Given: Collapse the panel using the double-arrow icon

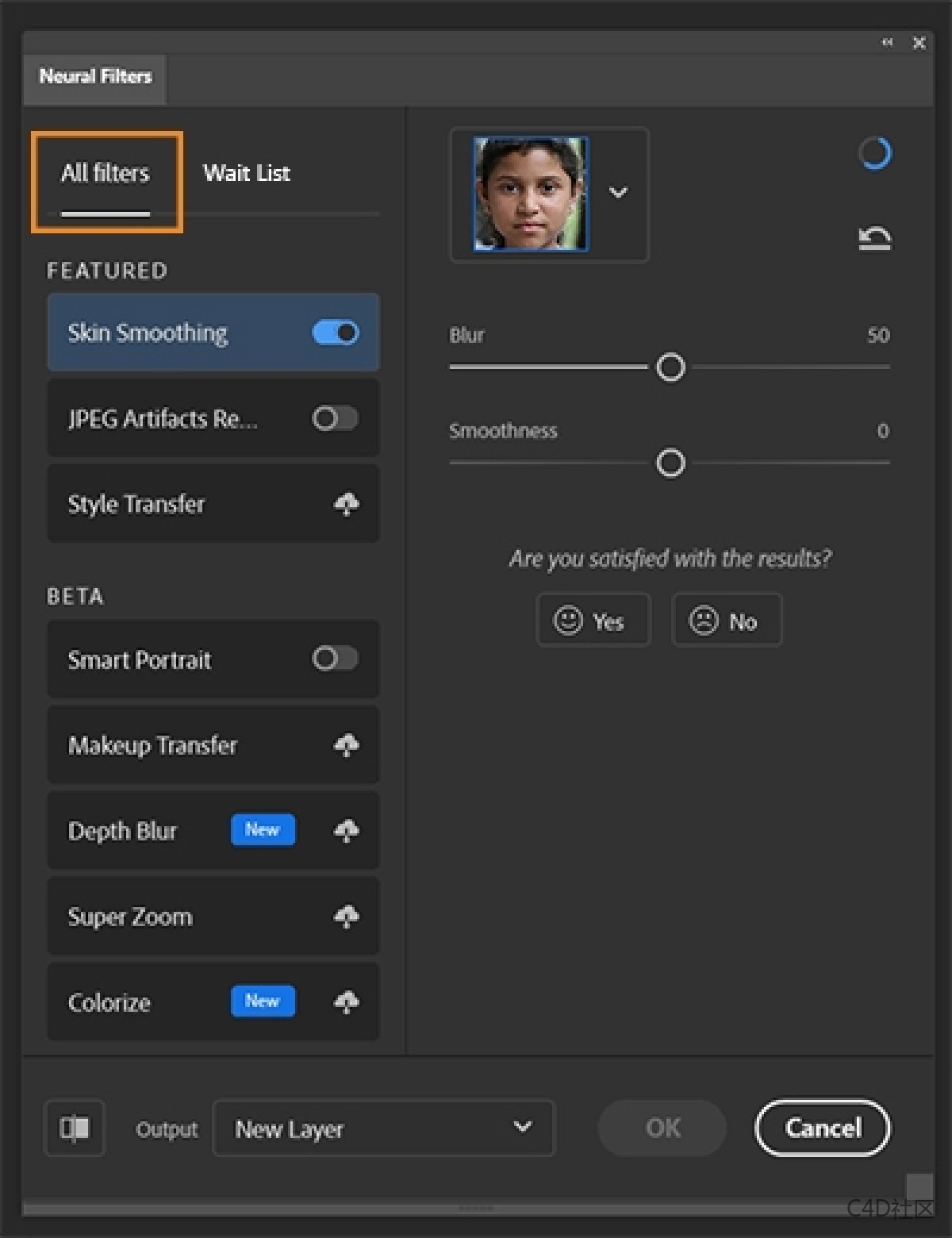Looking at the screenshot, I should 887,43.
